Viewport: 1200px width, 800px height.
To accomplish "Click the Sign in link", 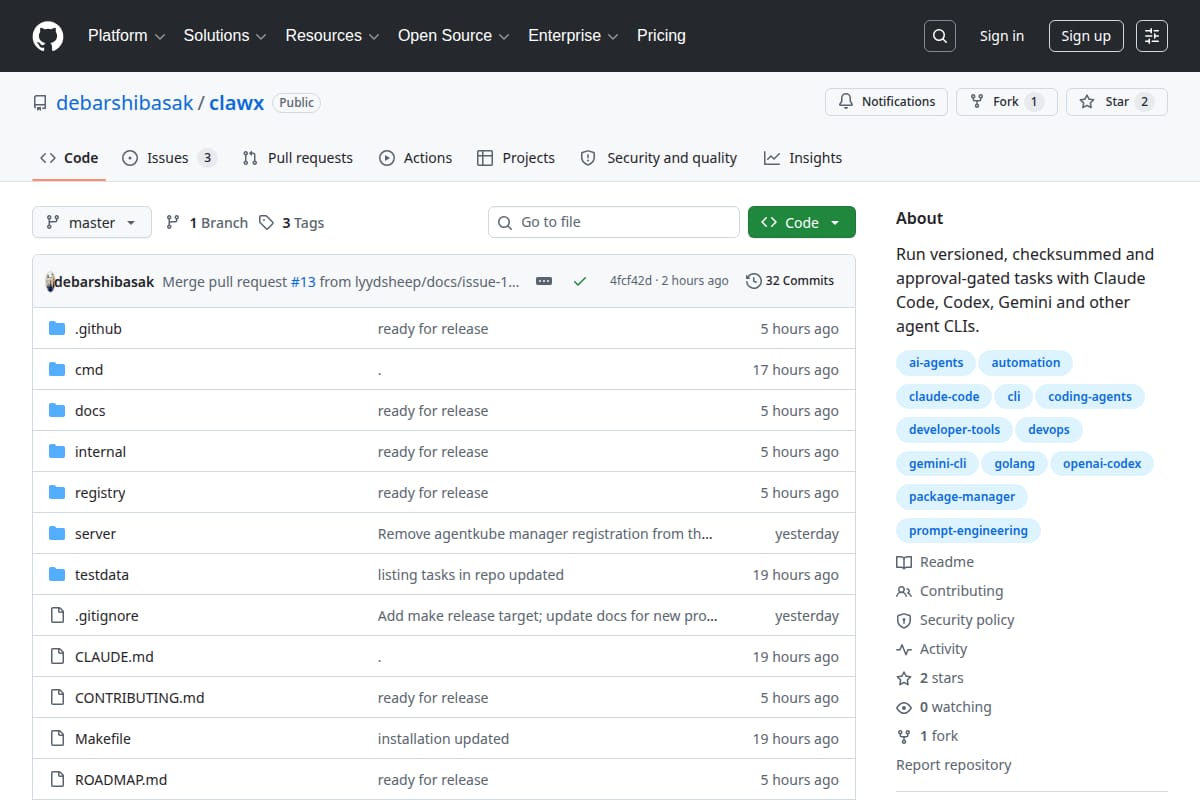I will (1002, 36).
